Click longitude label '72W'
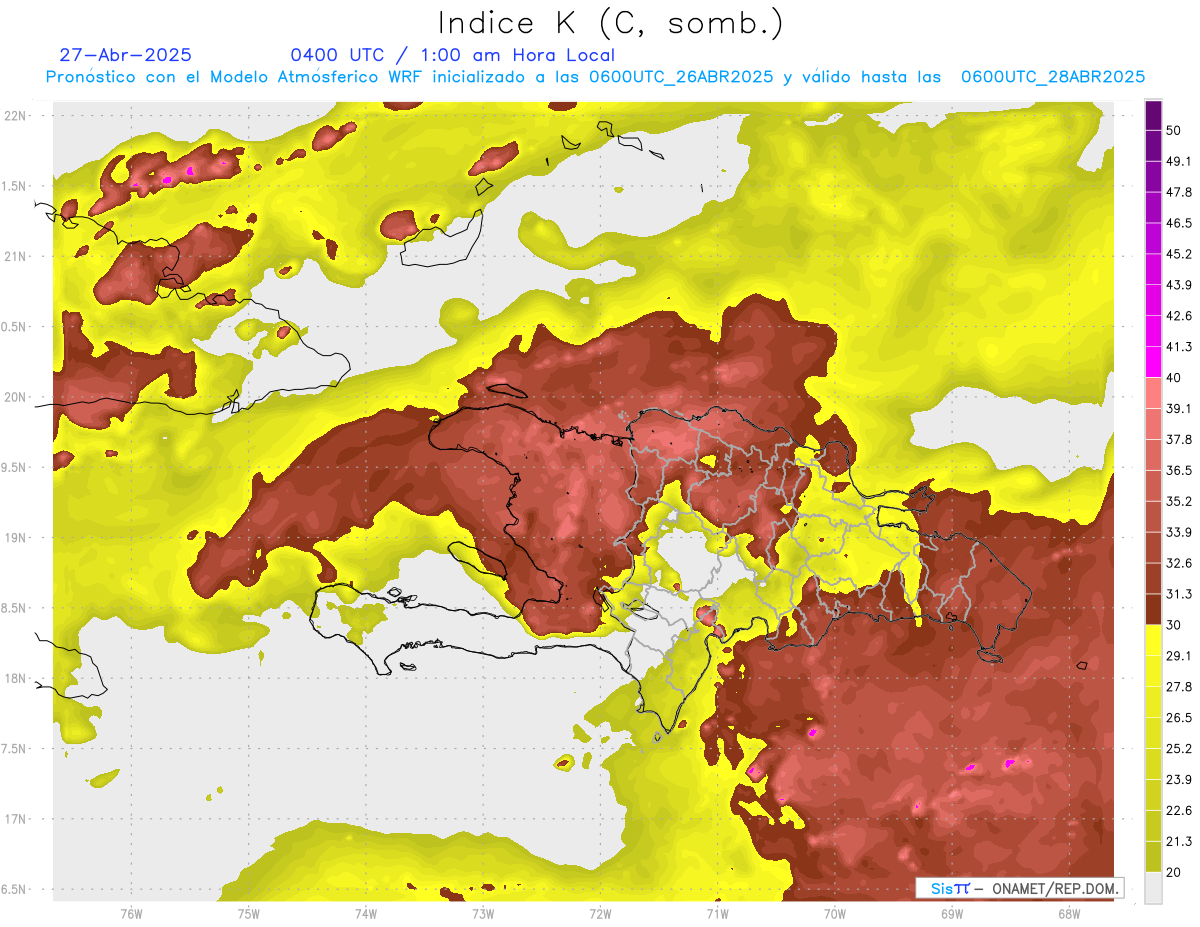 click(x=600, y=913)
